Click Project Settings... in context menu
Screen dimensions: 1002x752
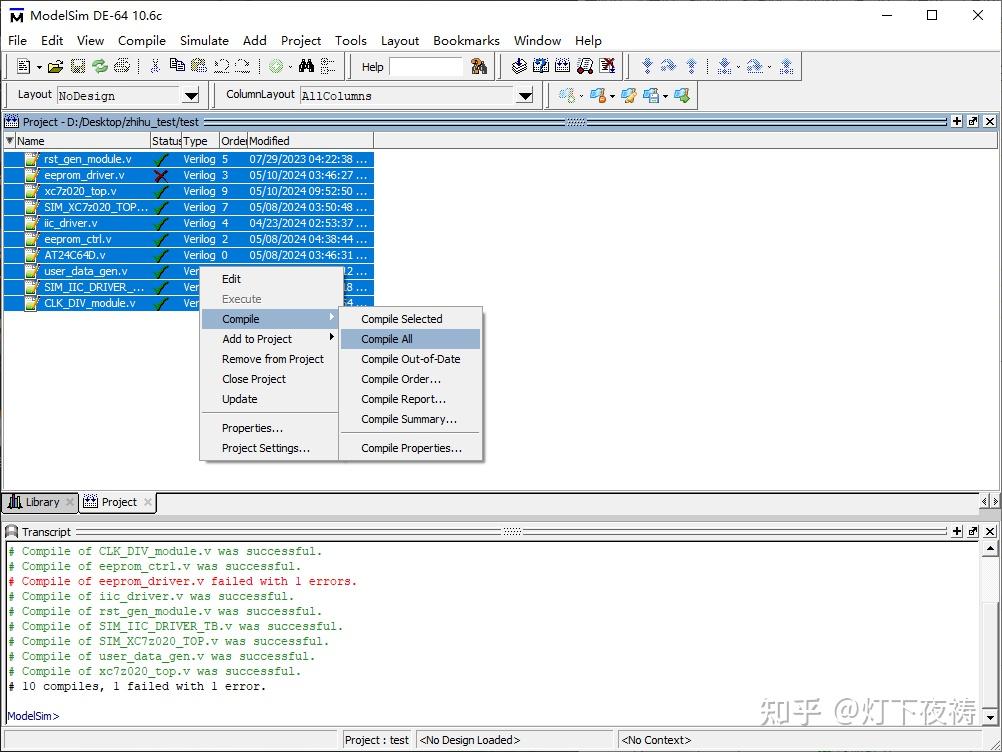266,448
